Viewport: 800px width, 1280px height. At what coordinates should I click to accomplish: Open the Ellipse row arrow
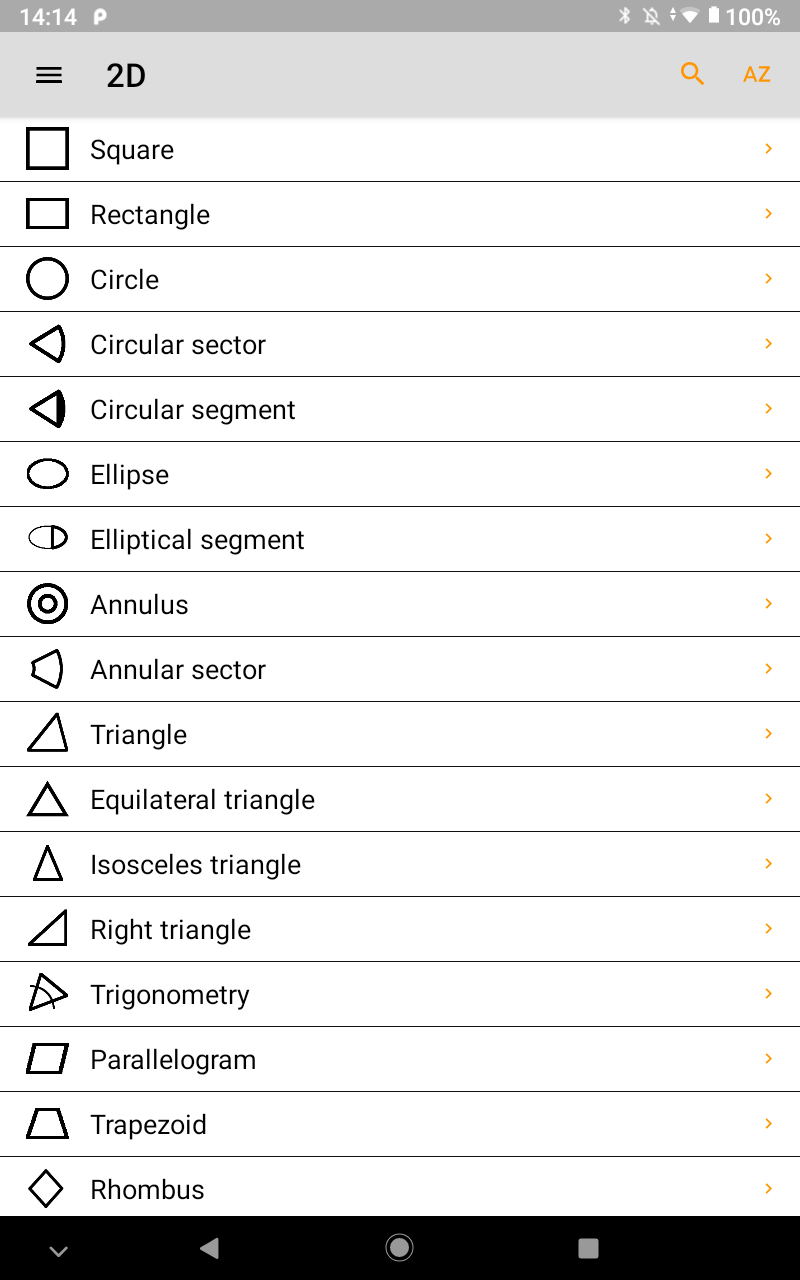[768, 474]
